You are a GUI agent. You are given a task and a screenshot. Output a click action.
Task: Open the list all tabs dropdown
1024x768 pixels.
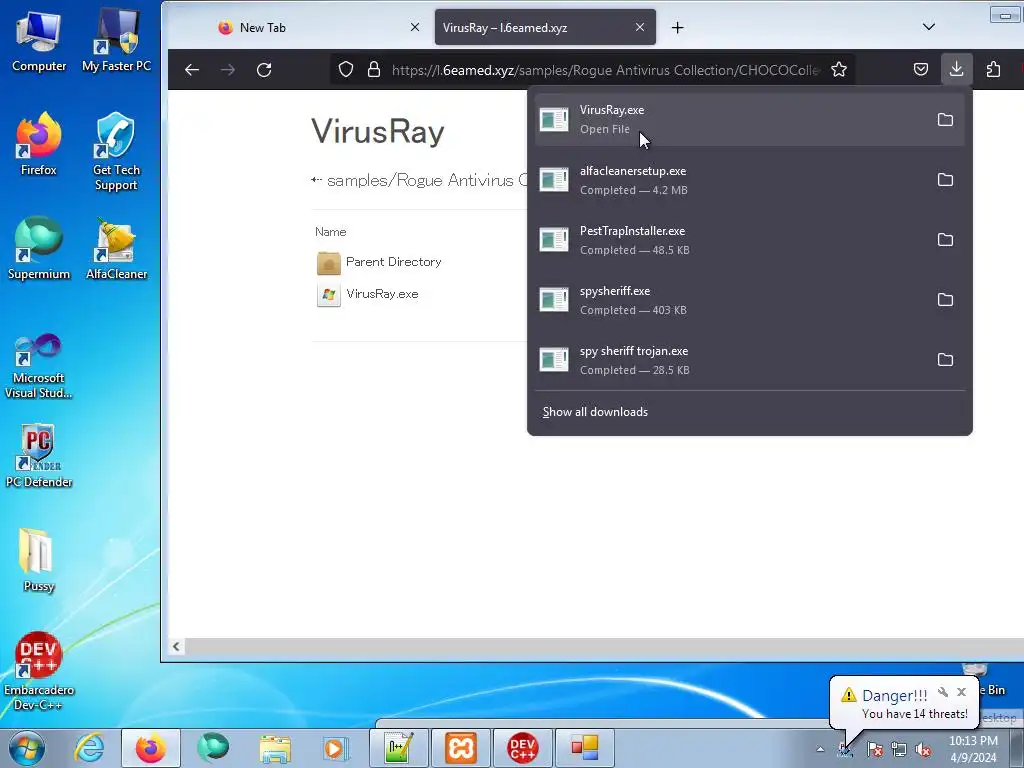coord(929,27)
